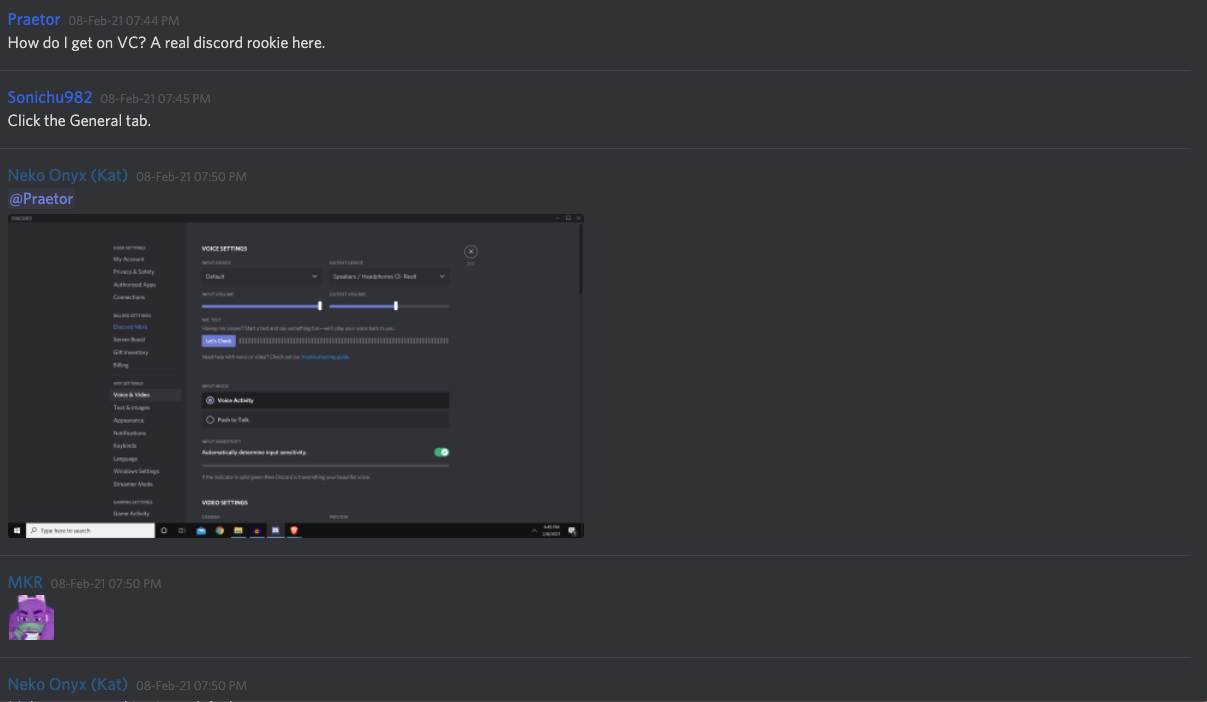Open Task View from the taskbar
The image size is (1207, 702).
[x=181, y=530]
